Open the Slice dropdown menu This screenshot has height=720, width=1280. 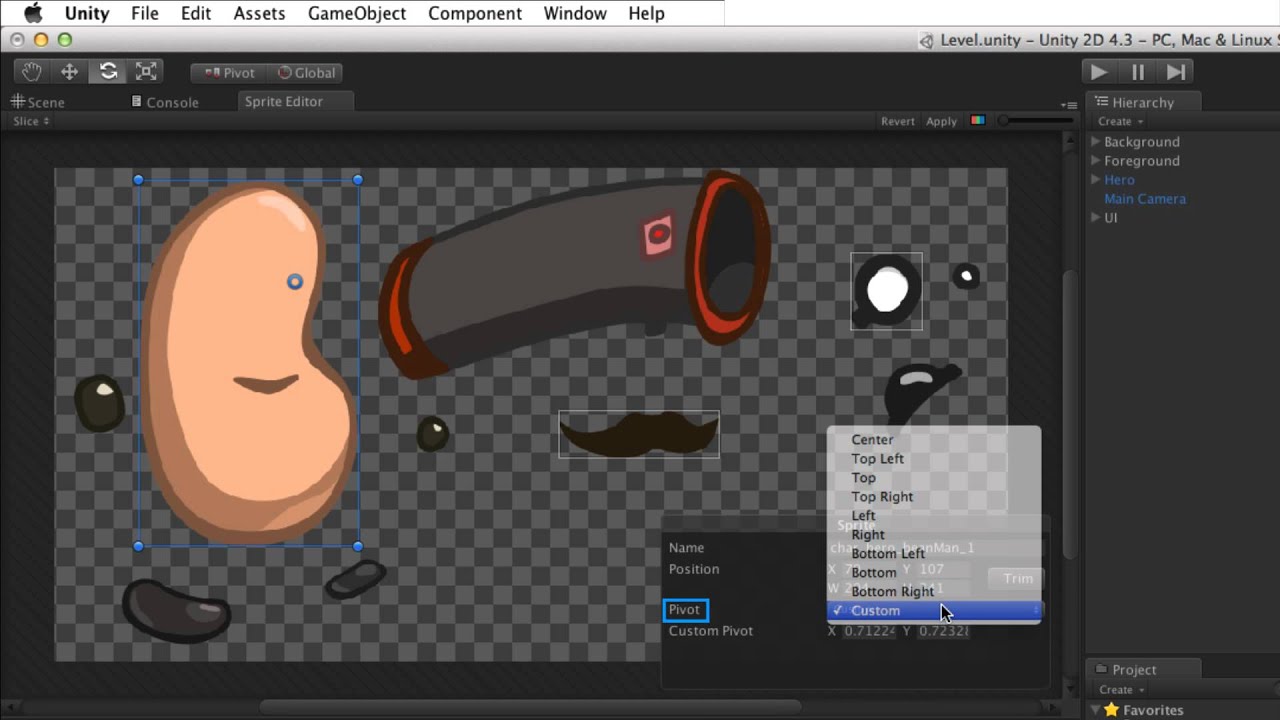pos(31,121)
